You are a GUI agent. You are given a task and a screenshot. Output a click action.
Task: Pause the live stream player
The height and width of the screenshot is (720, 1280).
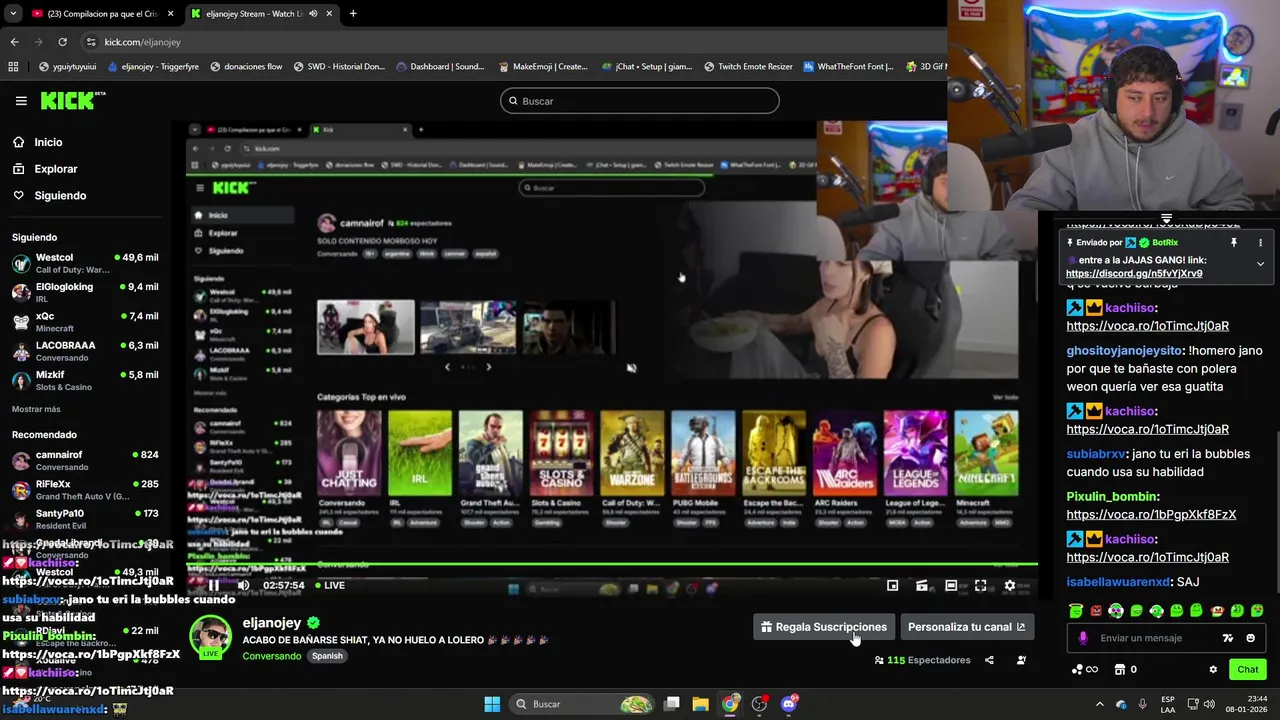tap(213, 585)
